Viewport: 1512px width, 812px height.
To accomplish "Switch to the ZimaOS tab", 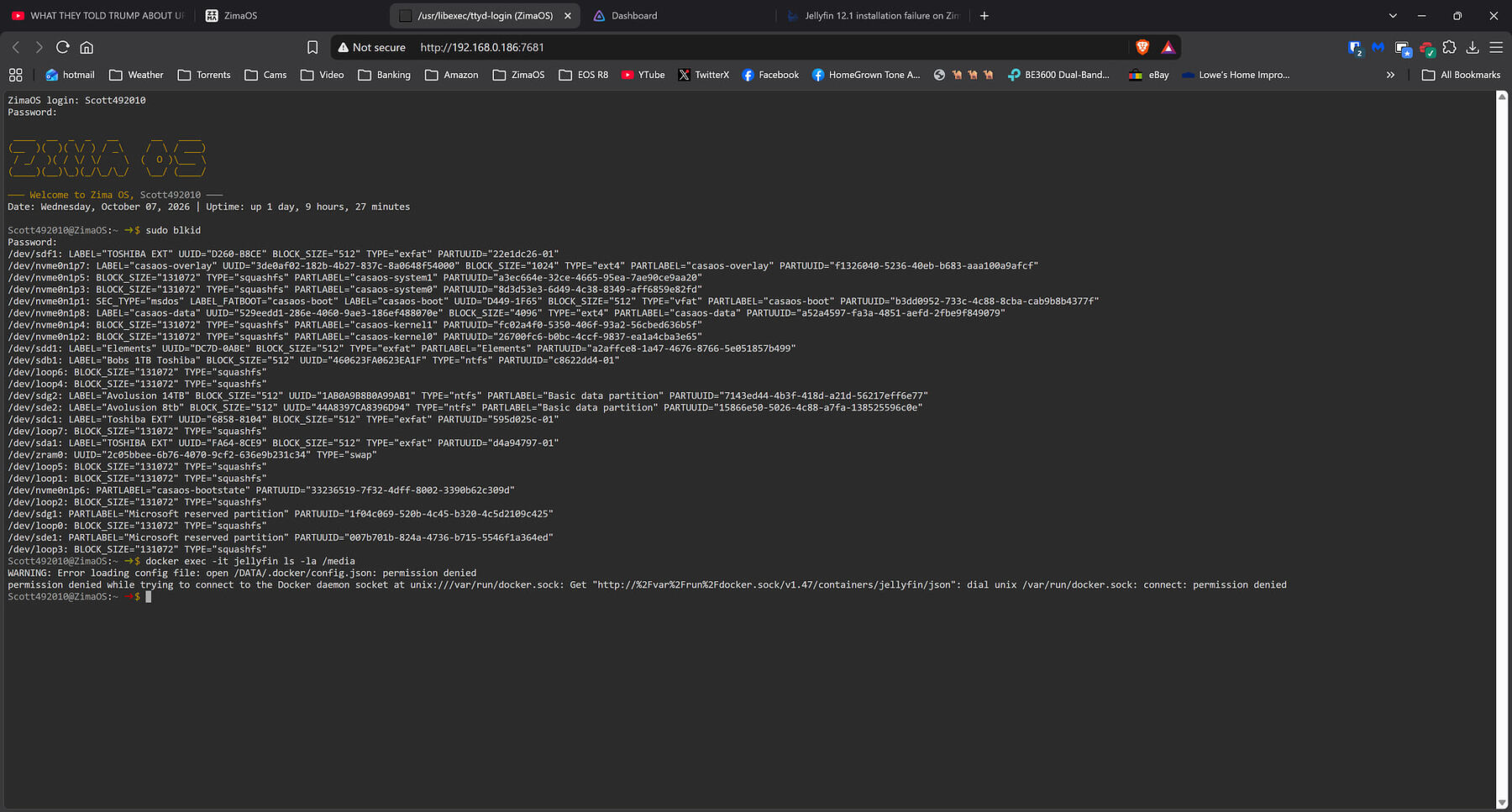I will tap(290, 16).
